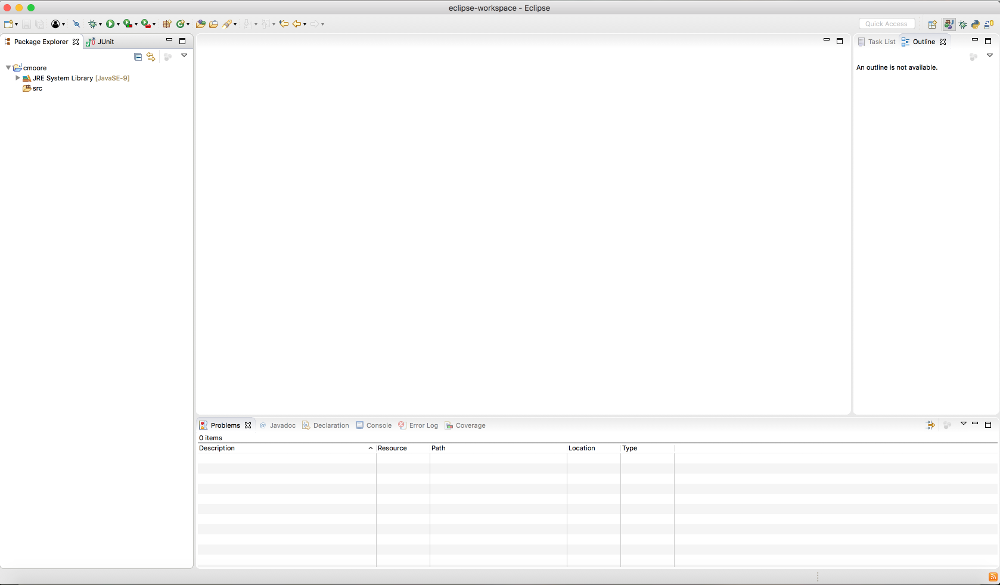This screenshot has height=585, width=1000.
Task: Open the dropdown arrow beside Run button
Action: point(119,24)
